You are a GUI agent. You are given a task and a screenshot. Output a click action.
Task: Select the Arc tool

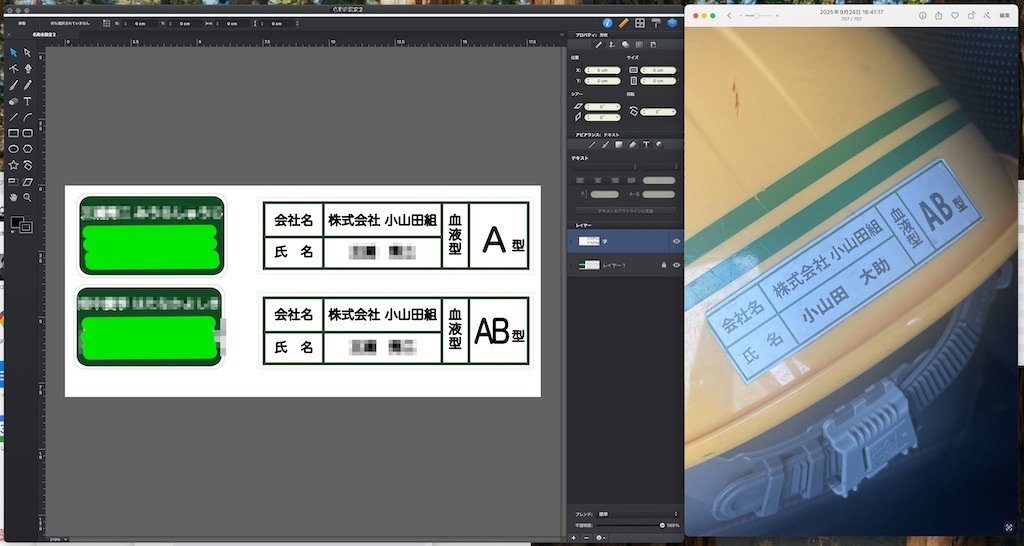point(27,117)
